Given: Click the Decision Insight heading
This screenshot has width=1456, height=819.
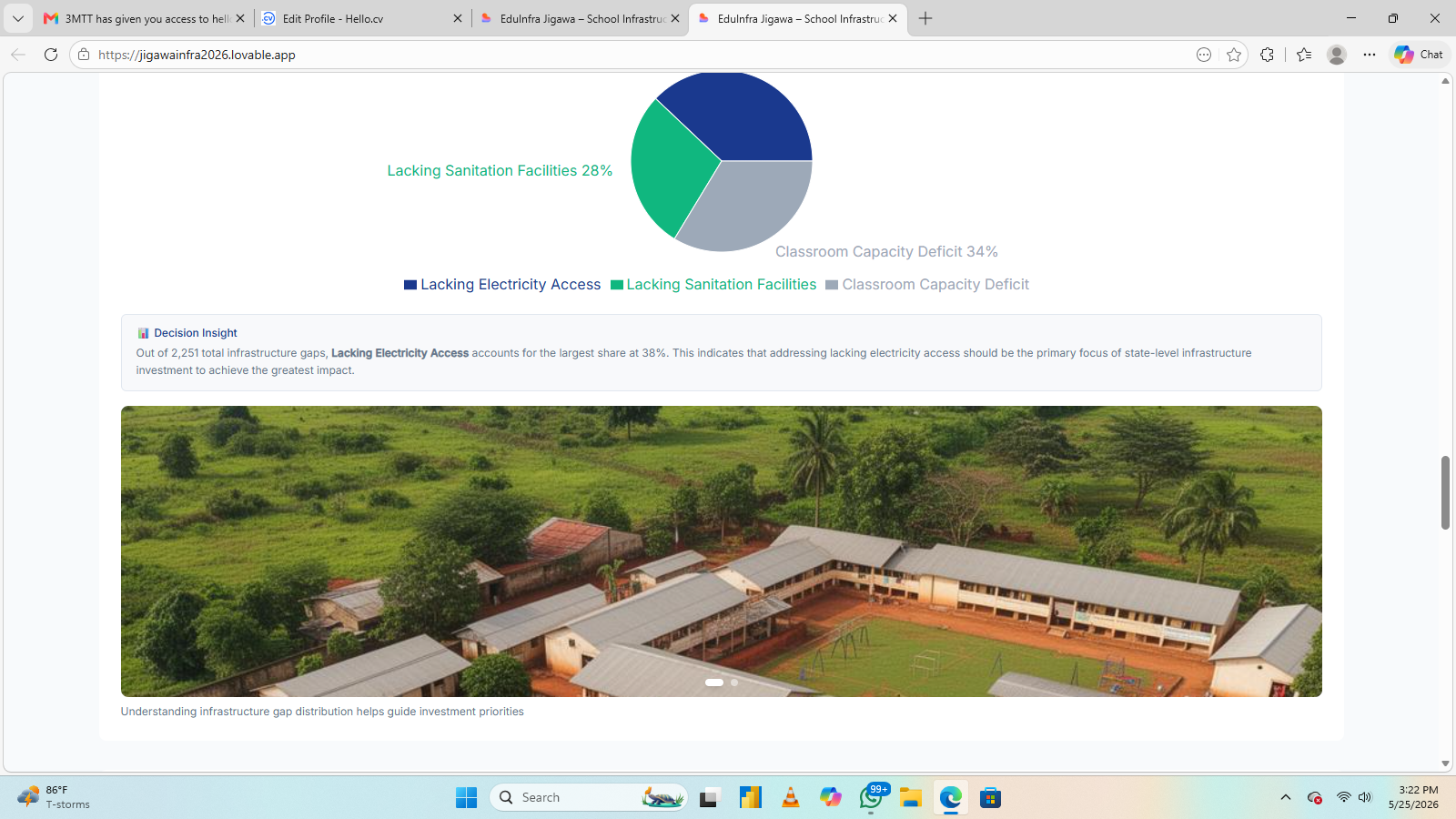Looking at the screenshot, I should pyautogui.click(x=196, y=333).
